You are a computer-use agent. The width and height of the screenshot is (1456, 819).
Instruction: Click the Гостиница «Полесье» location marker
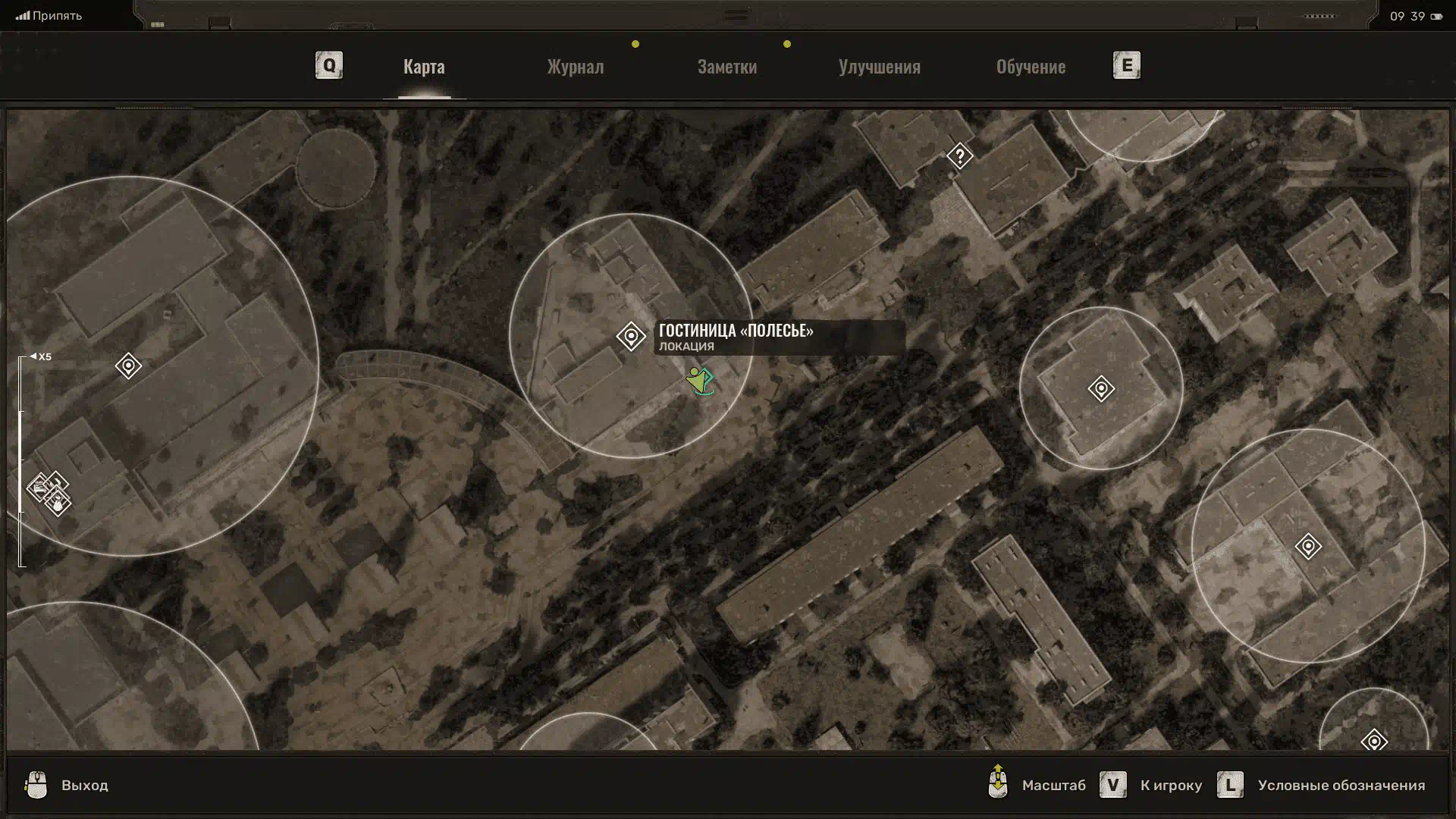coord(630,336)
